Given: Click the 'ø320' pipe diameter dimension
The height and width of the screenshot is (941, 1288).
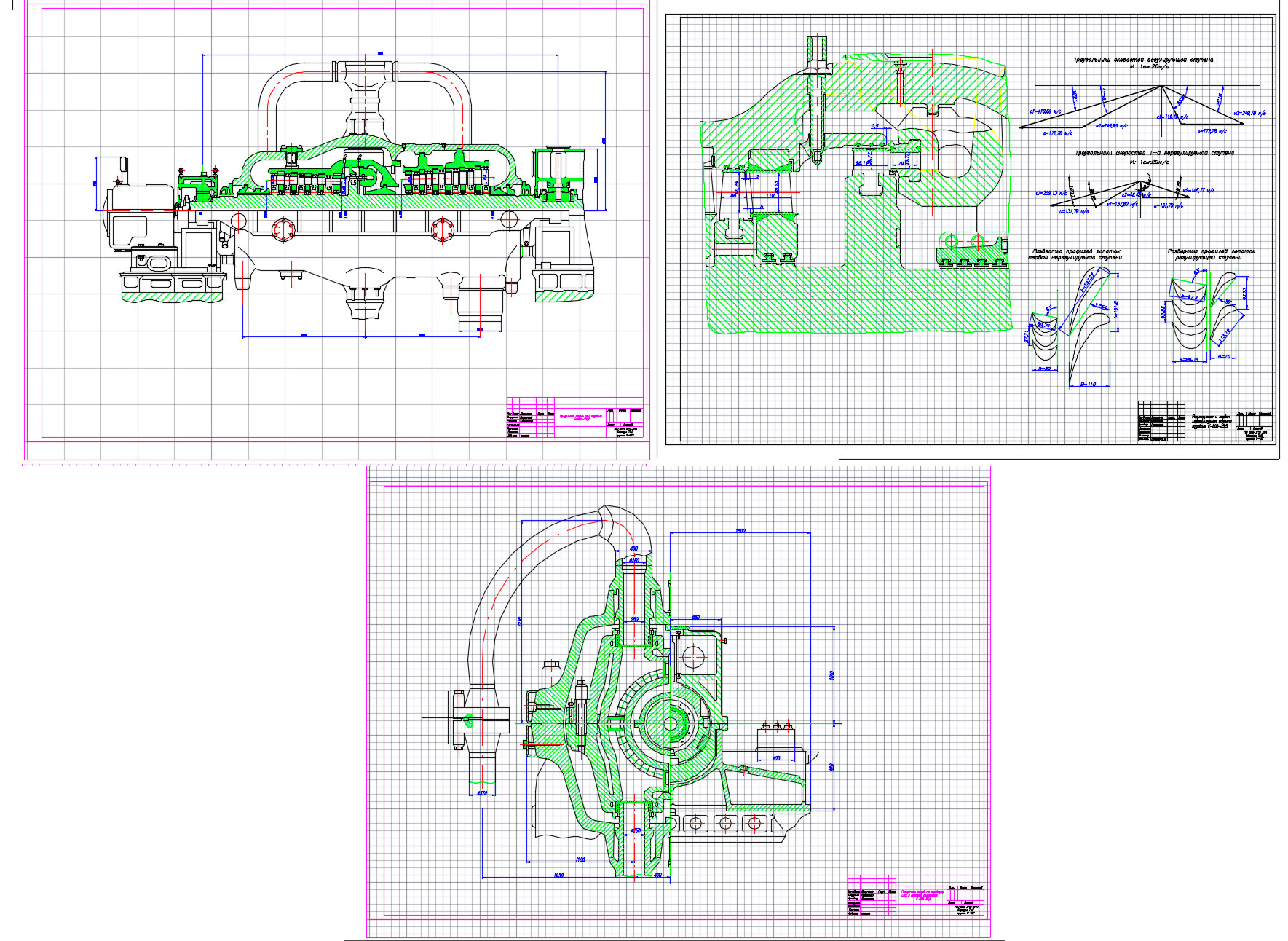Looking at the screenshot, I should click(x=481, y=792).
